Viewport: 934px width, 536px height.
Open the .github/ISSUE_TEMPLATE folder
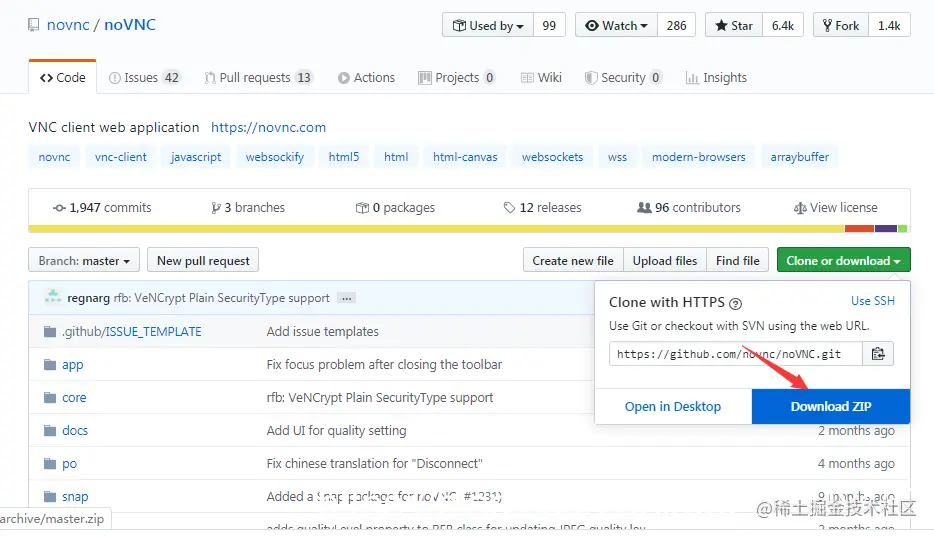tap(132, 332)
